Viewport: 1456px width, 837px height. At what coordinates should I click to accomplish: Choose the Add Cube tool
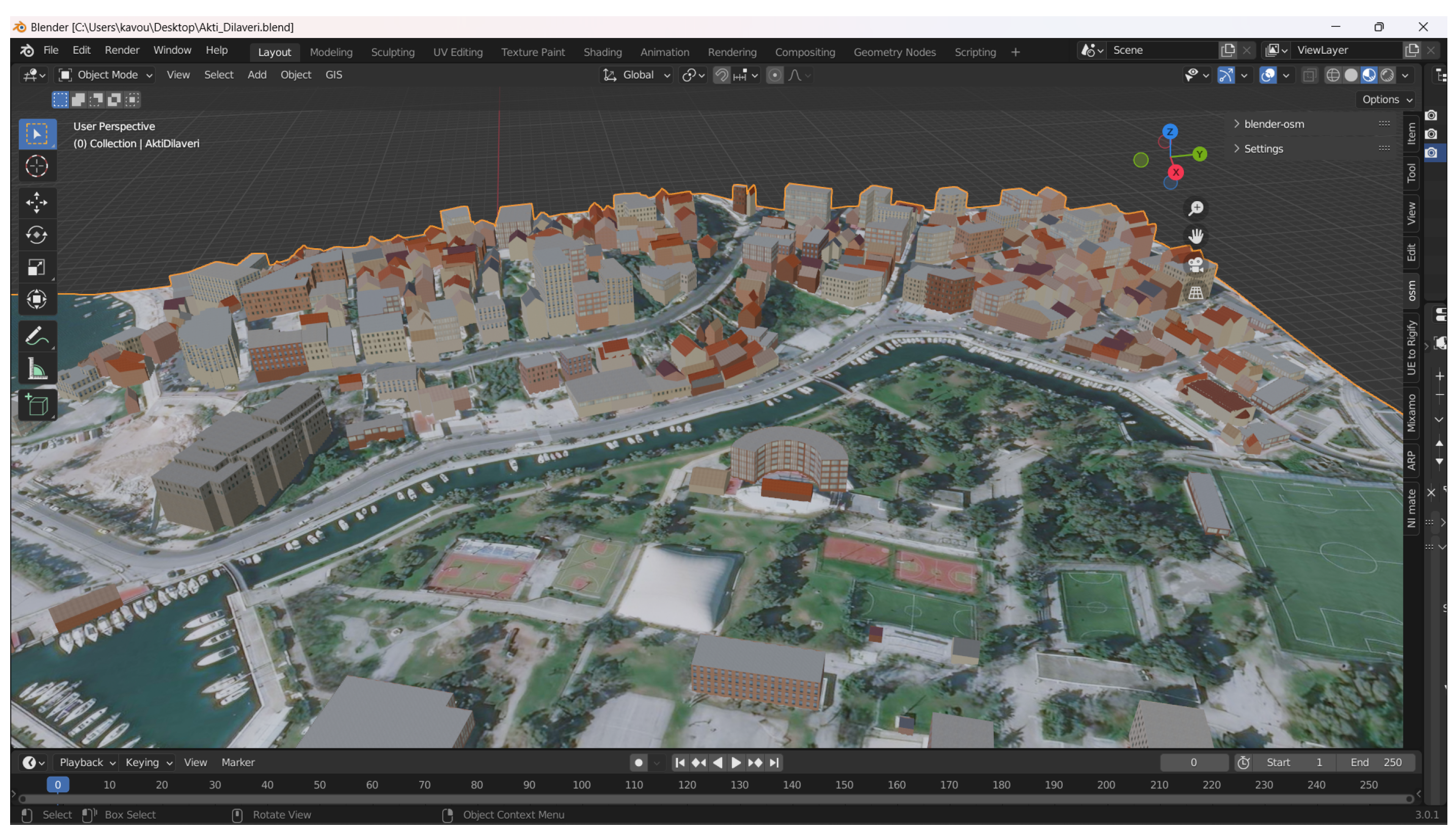[x=37, y=405]
